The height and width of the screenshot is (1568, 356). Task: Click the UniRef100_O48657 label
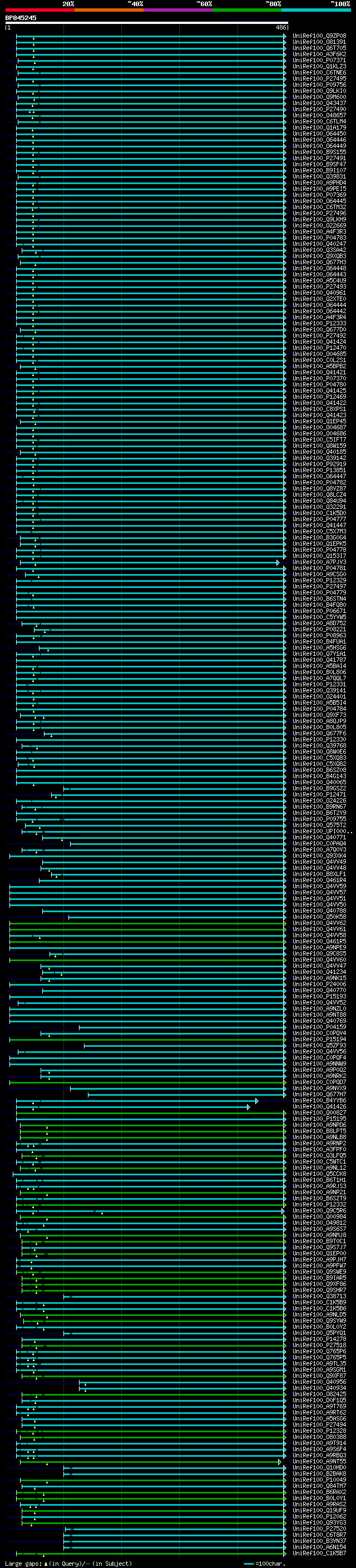[319, 116]
